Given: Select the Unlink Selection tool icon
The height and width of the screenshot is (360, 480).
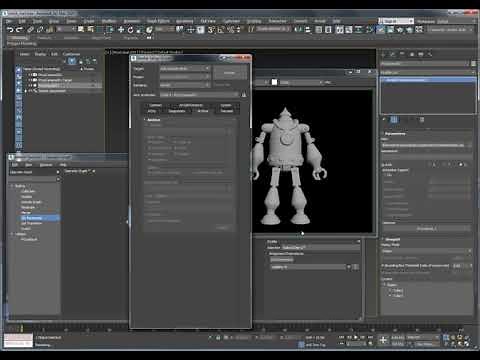Looking at the screenshot, I should [40, 30].
